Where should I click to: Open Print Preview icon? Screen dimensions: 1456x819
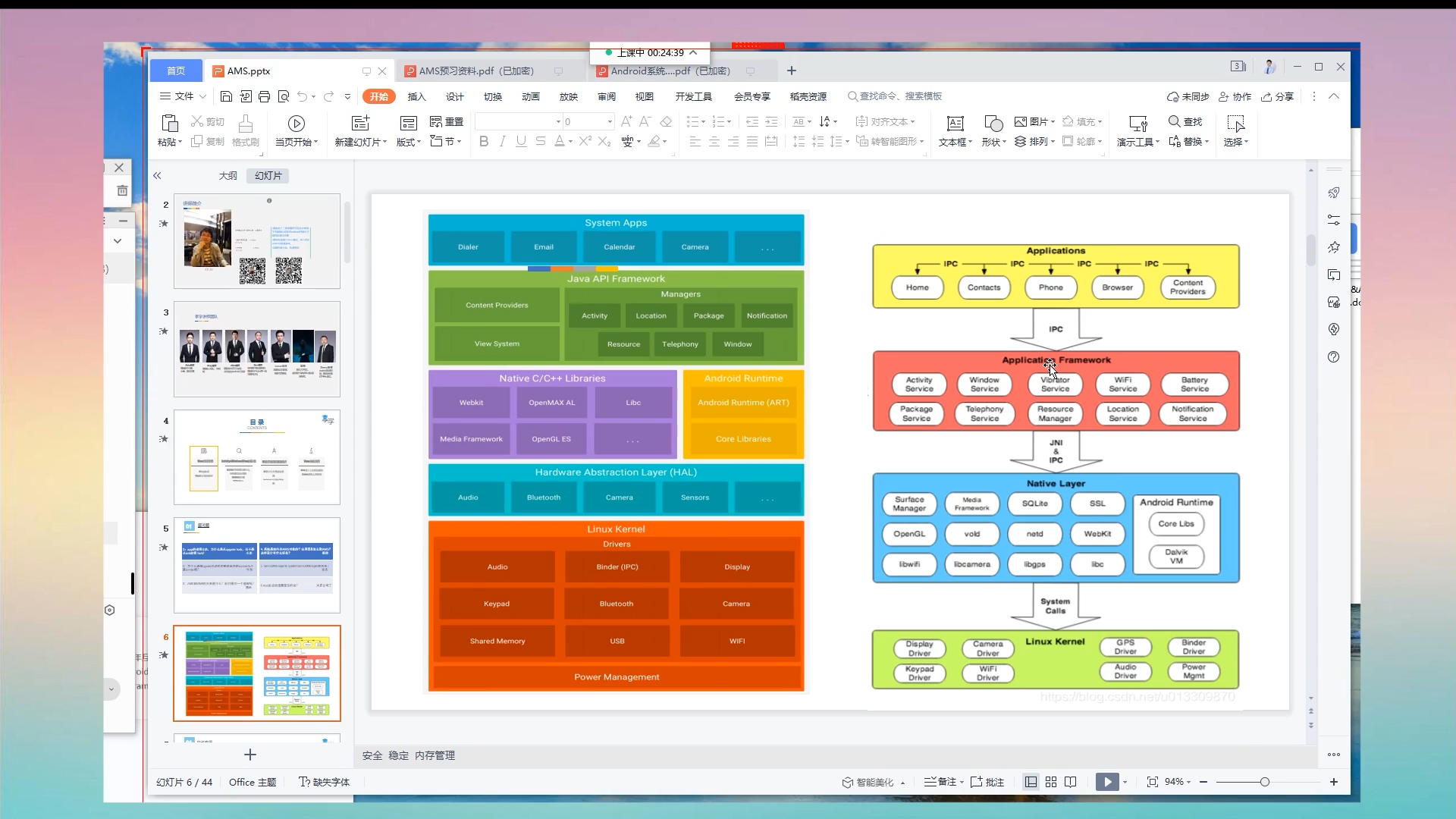coord(284,96)
